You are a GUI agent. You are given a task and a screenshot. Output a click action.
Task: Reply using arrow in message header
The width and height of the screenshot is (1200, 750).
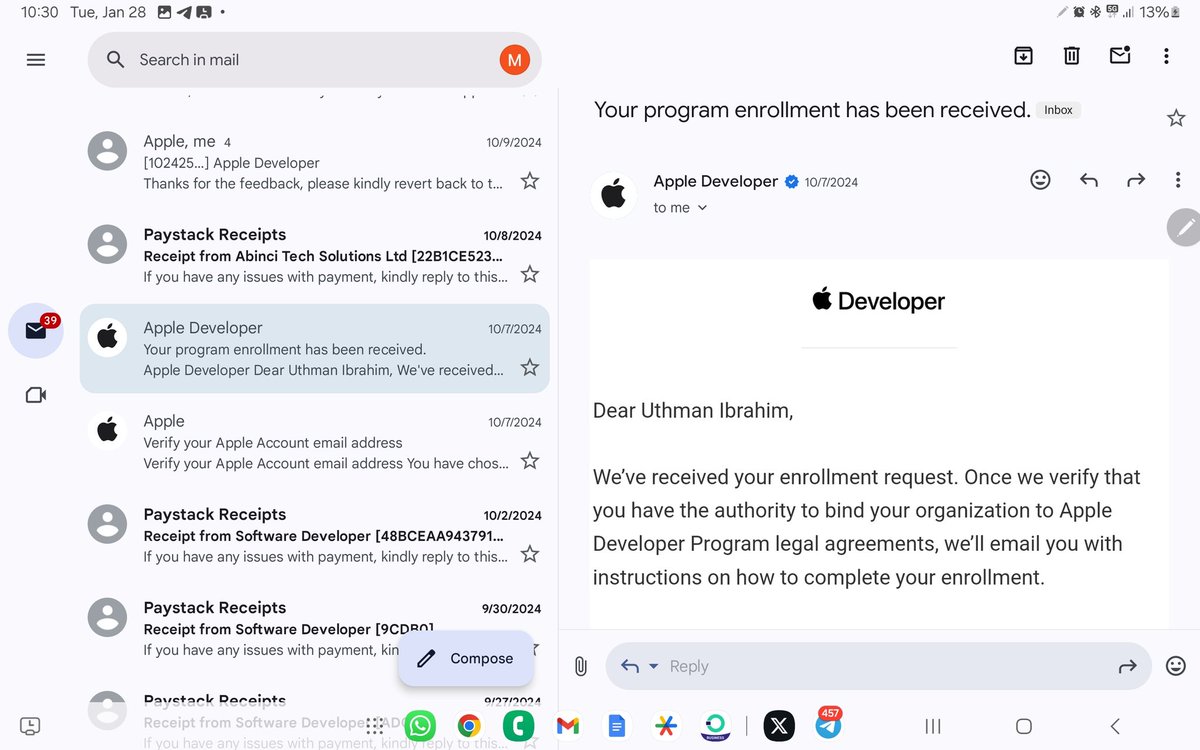pyautogui.click(x=1089, y=180)
